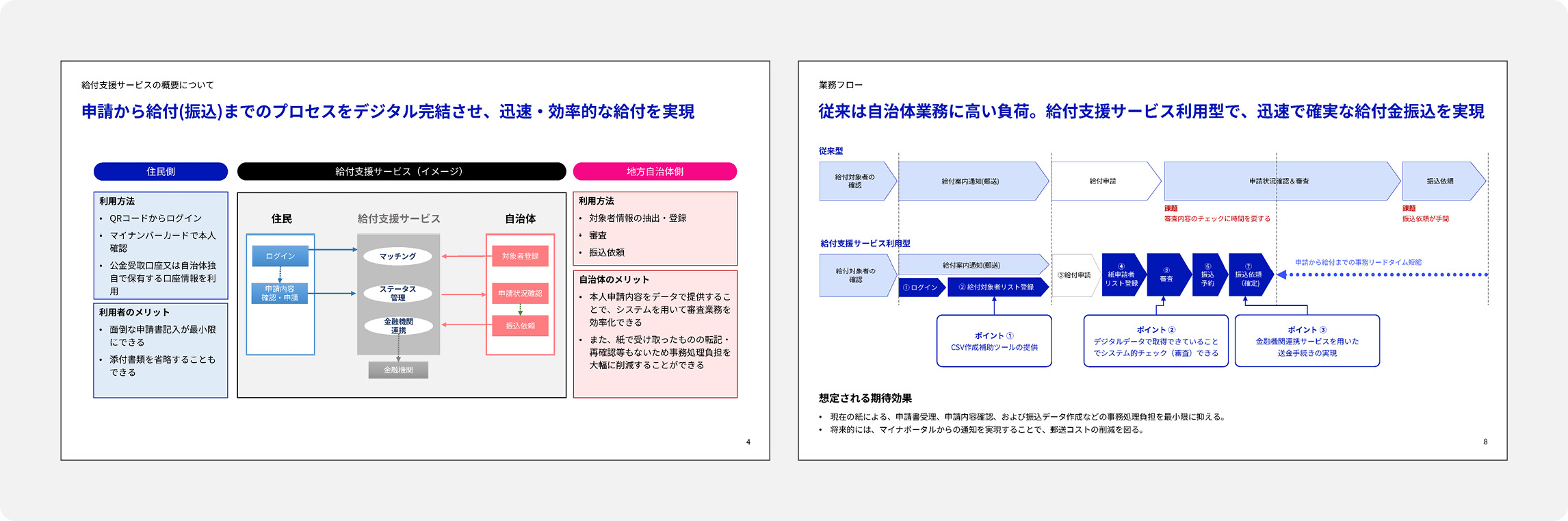Select the slide title starting 申請から給付(振込)まで

[388, 112]
